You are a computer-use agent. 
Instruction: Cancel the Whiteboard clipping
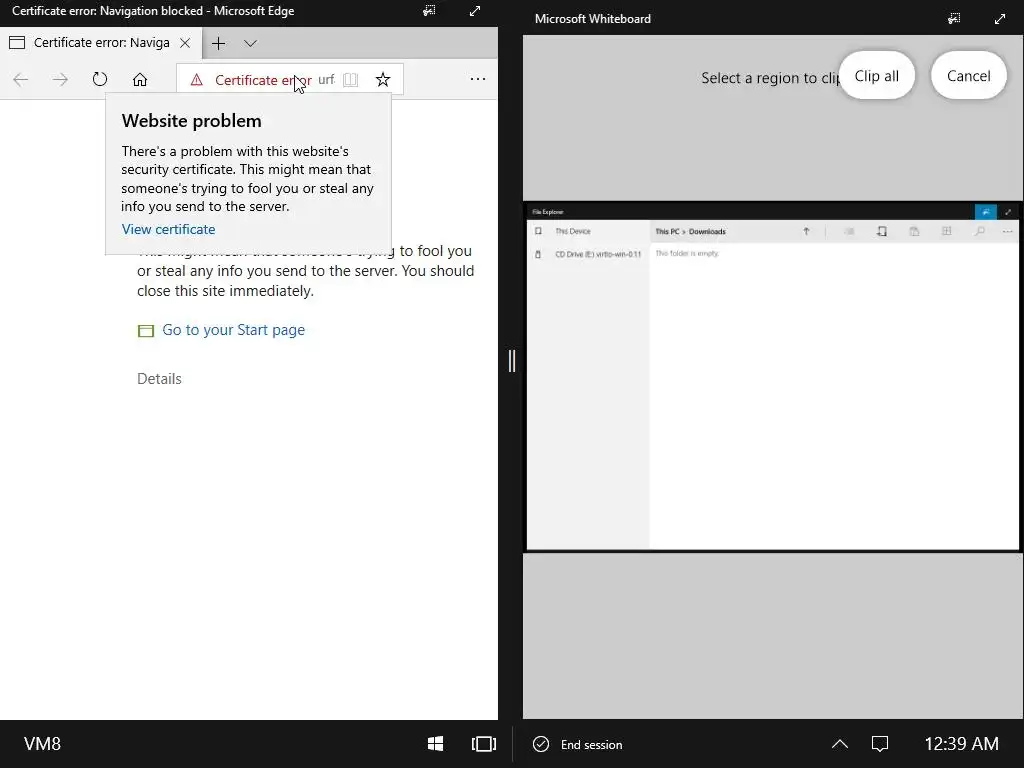tap(968, 76)
